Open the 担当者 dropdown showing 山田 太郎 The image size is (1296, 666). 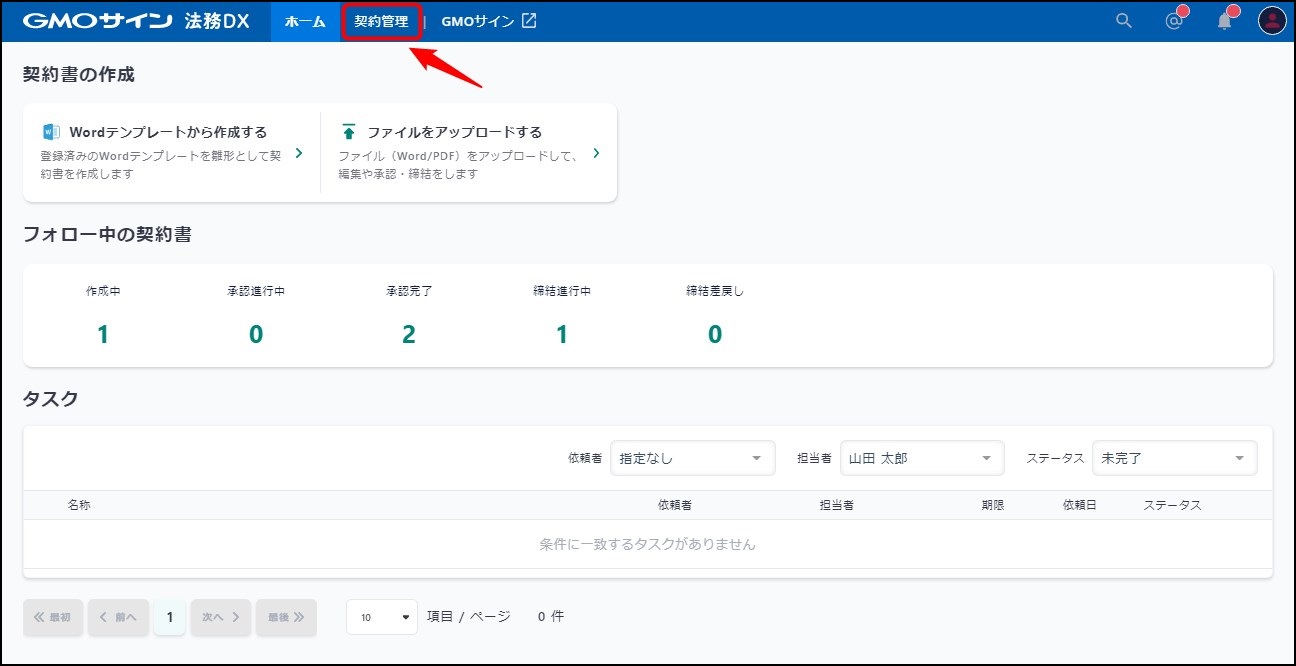pos(921,458)
